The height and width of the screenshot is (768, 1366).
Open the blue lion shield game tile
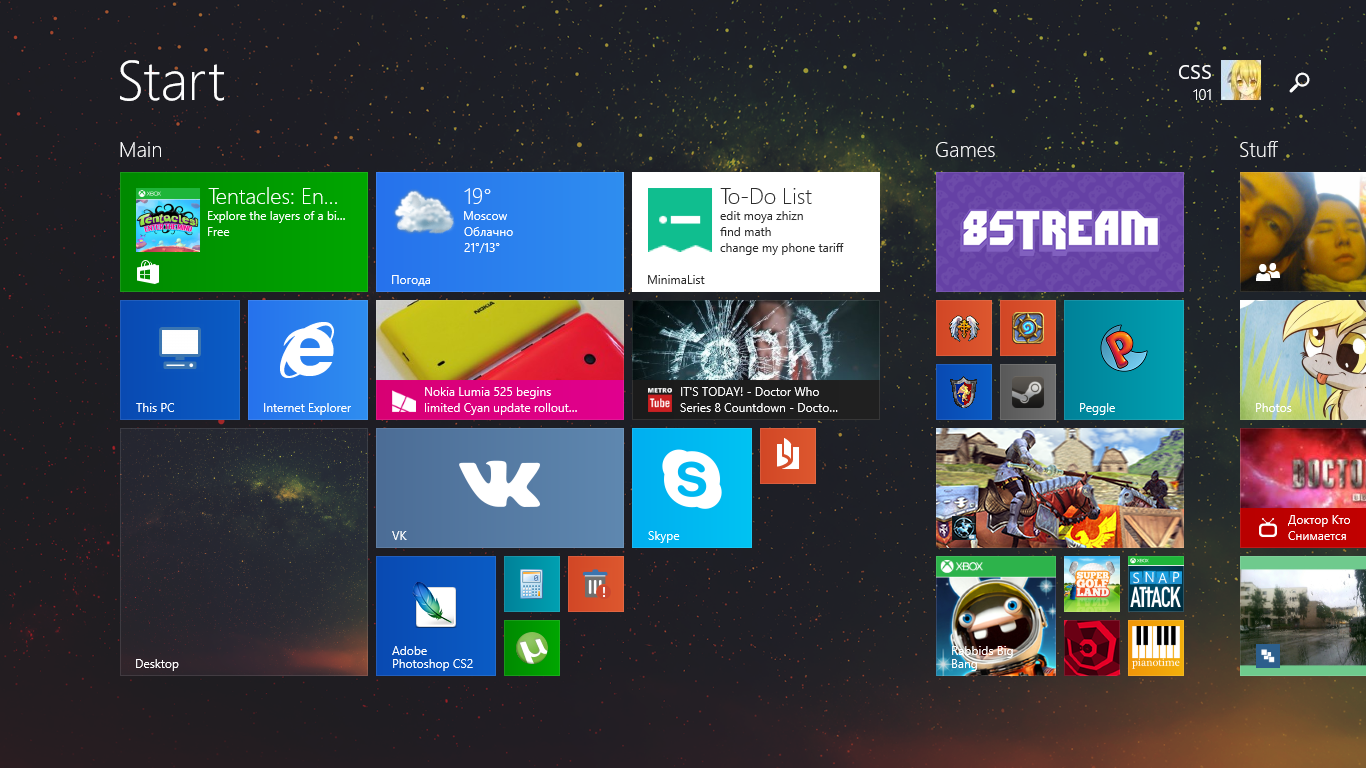[964, 392]
